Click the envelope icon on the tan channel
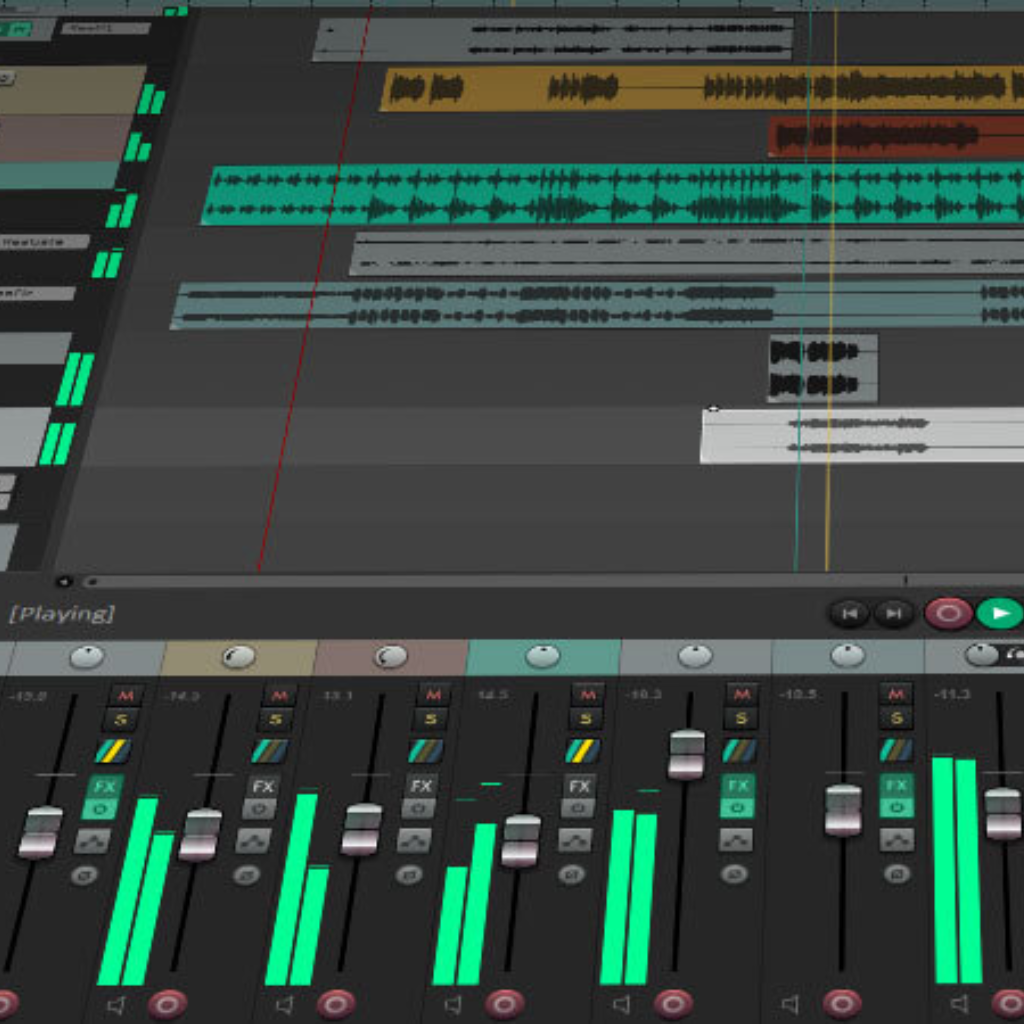The image size is (1024, 1024). click(253, 840)
